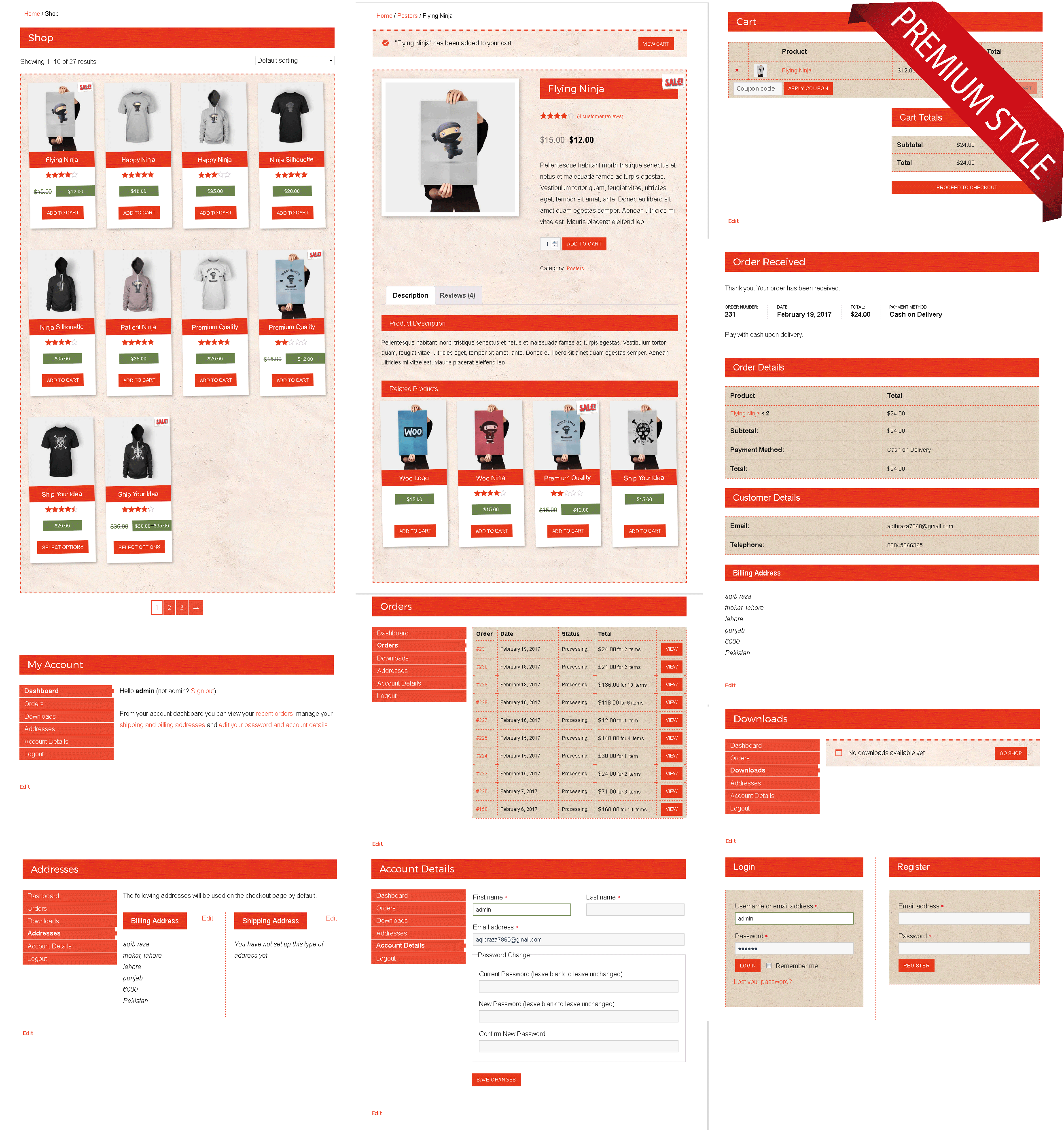Expand the quantity stepper for Flying Ninja
The width and height of the screenshot is (1064, 1130).
[557, 243]
